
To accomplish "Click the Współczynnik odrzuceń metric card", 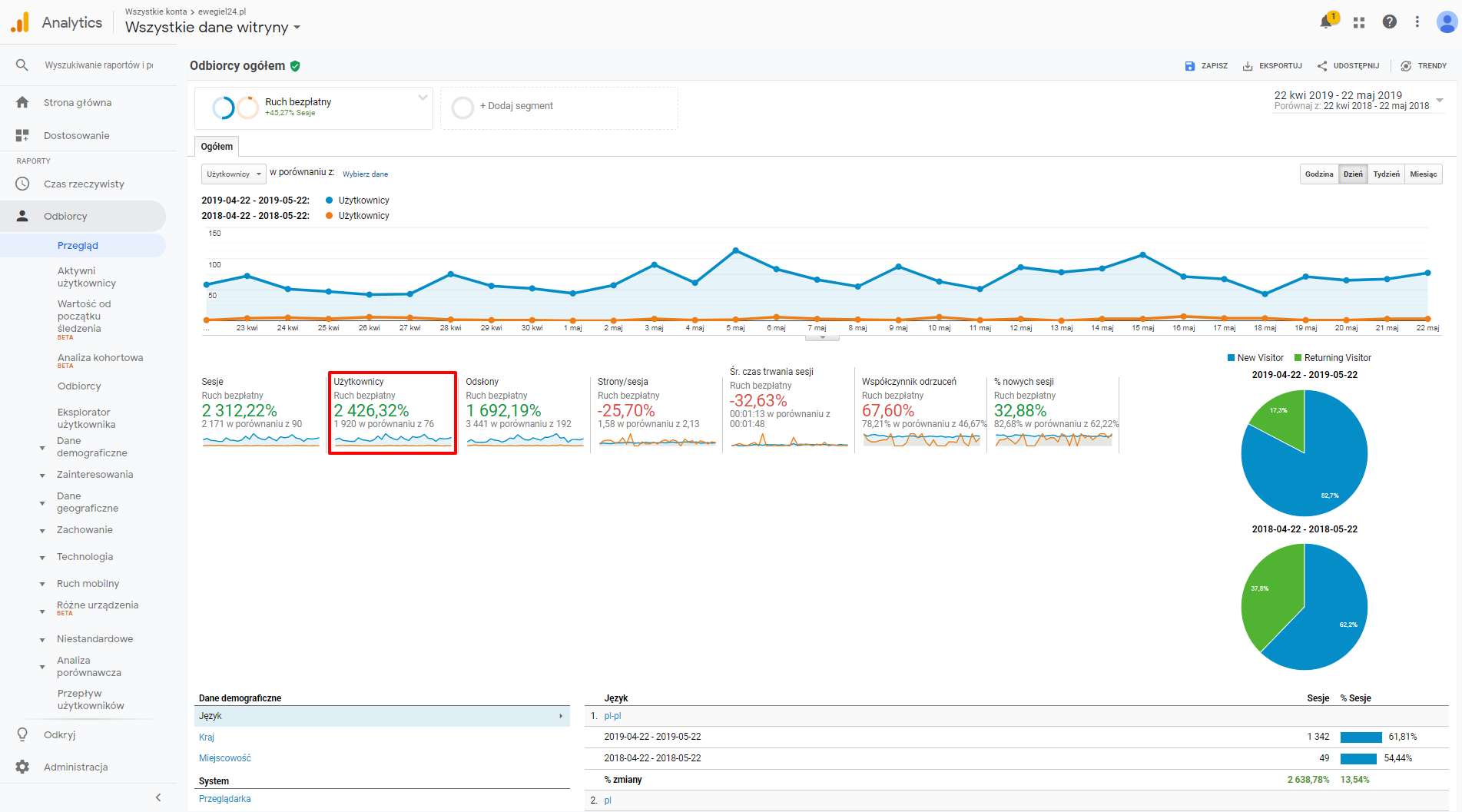I will tap(920, 413).
